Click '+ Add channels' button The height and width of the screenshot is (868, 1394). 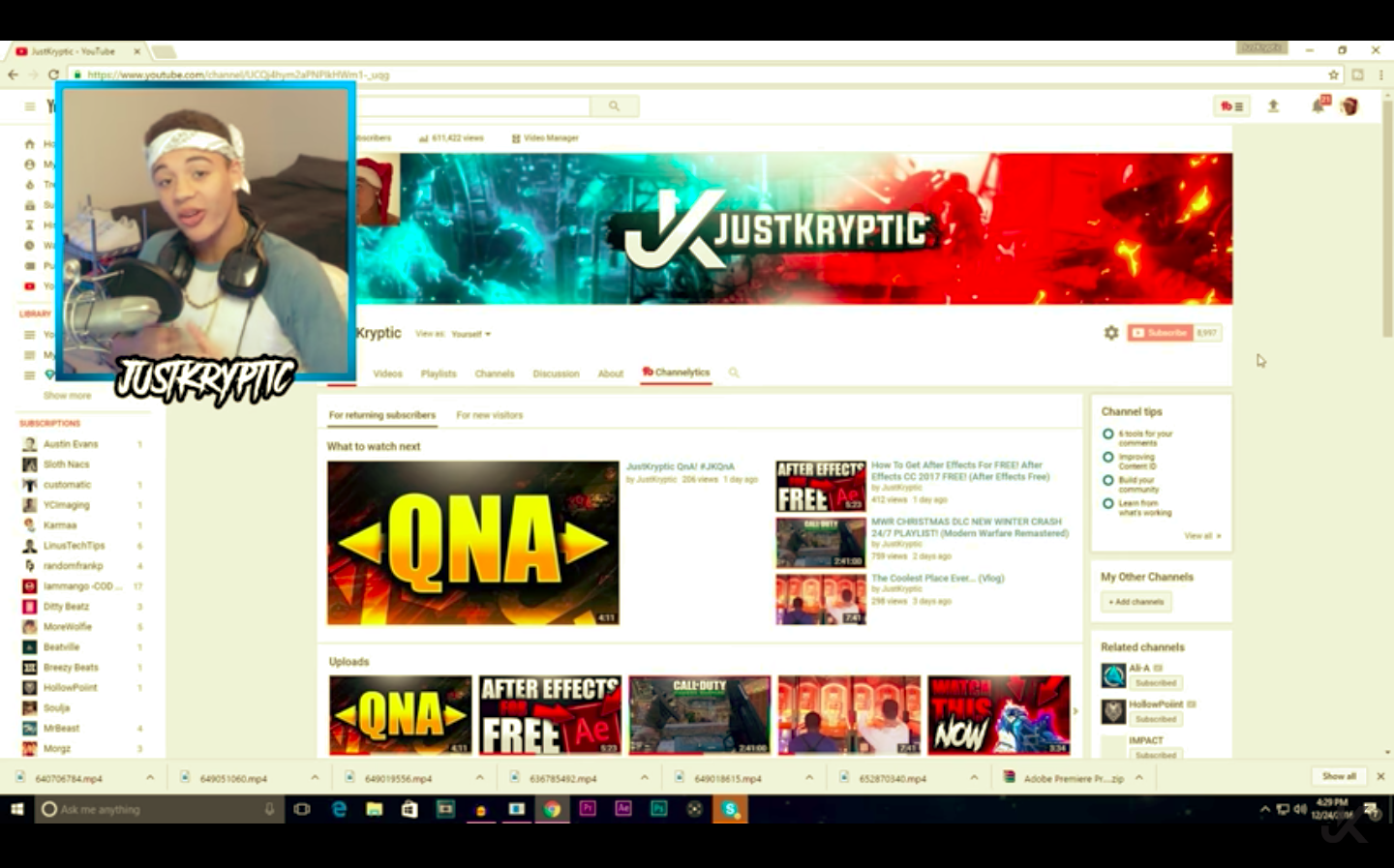click(x=1136, y=602)
